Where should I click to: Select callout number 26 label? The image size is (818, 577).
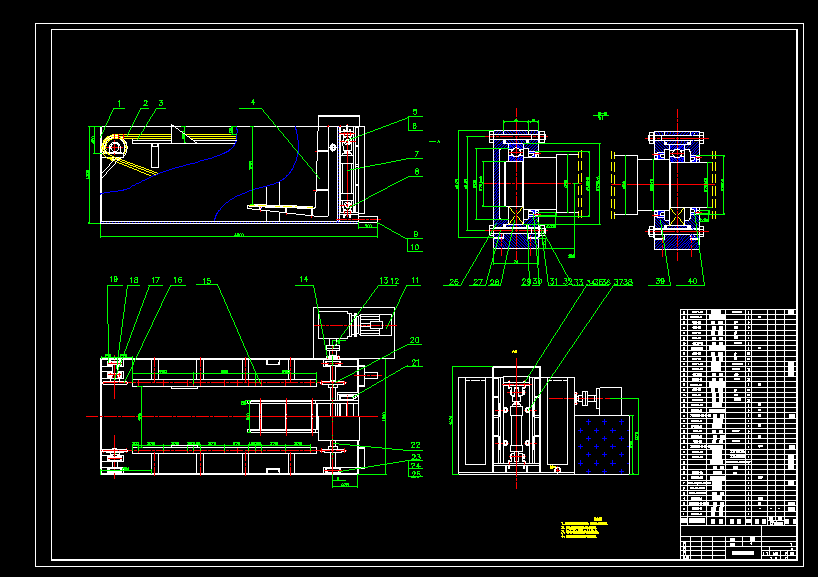[x=454, y=282]
